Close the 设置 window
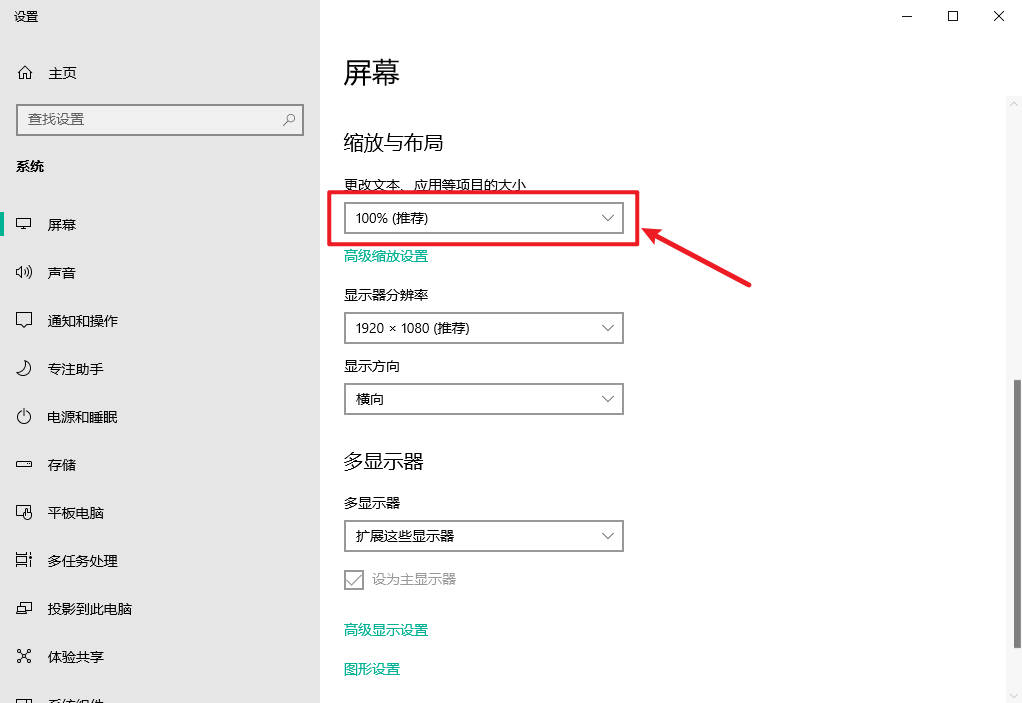Image resolution: width=1022 pixels, height=703 pixels. click(x=999, y=16)
